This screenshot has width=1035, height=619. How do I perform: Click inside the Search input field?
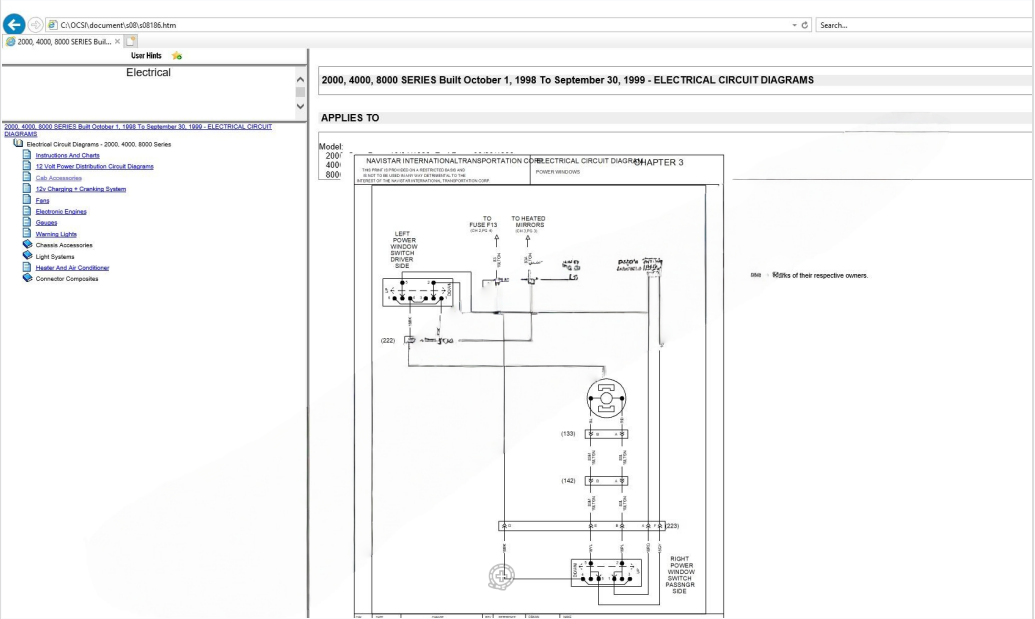click(920, 24)
